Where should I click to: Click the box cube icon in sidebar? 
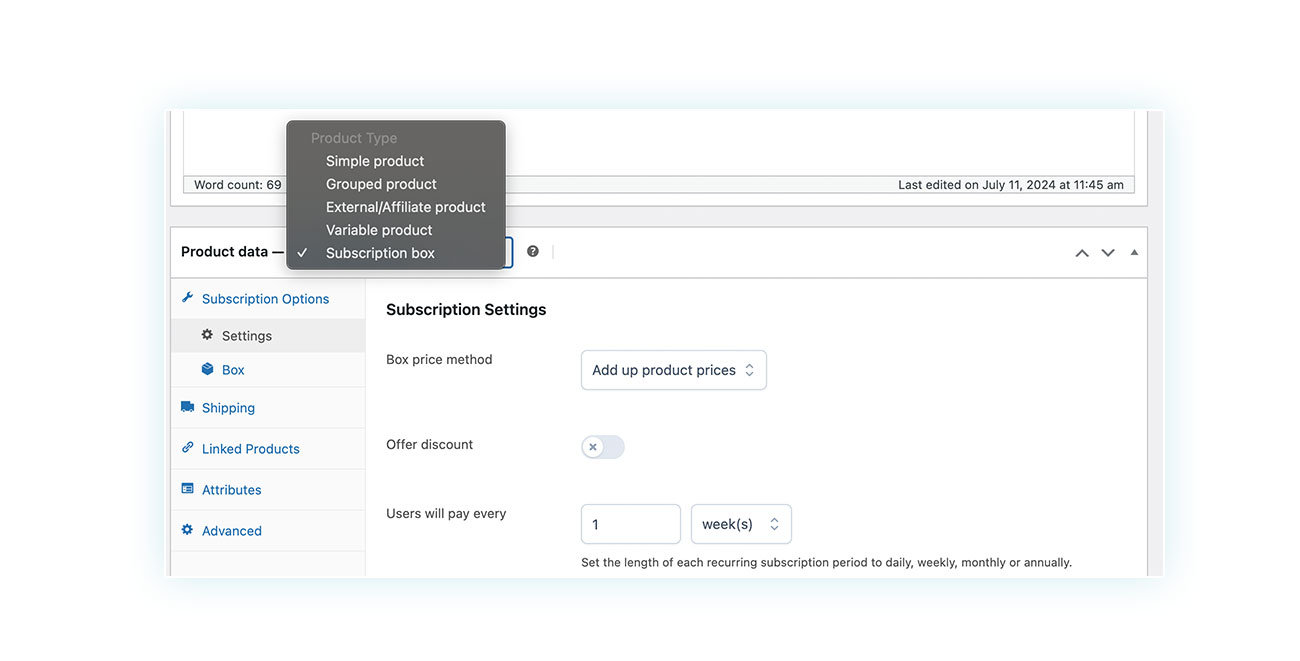207,369
